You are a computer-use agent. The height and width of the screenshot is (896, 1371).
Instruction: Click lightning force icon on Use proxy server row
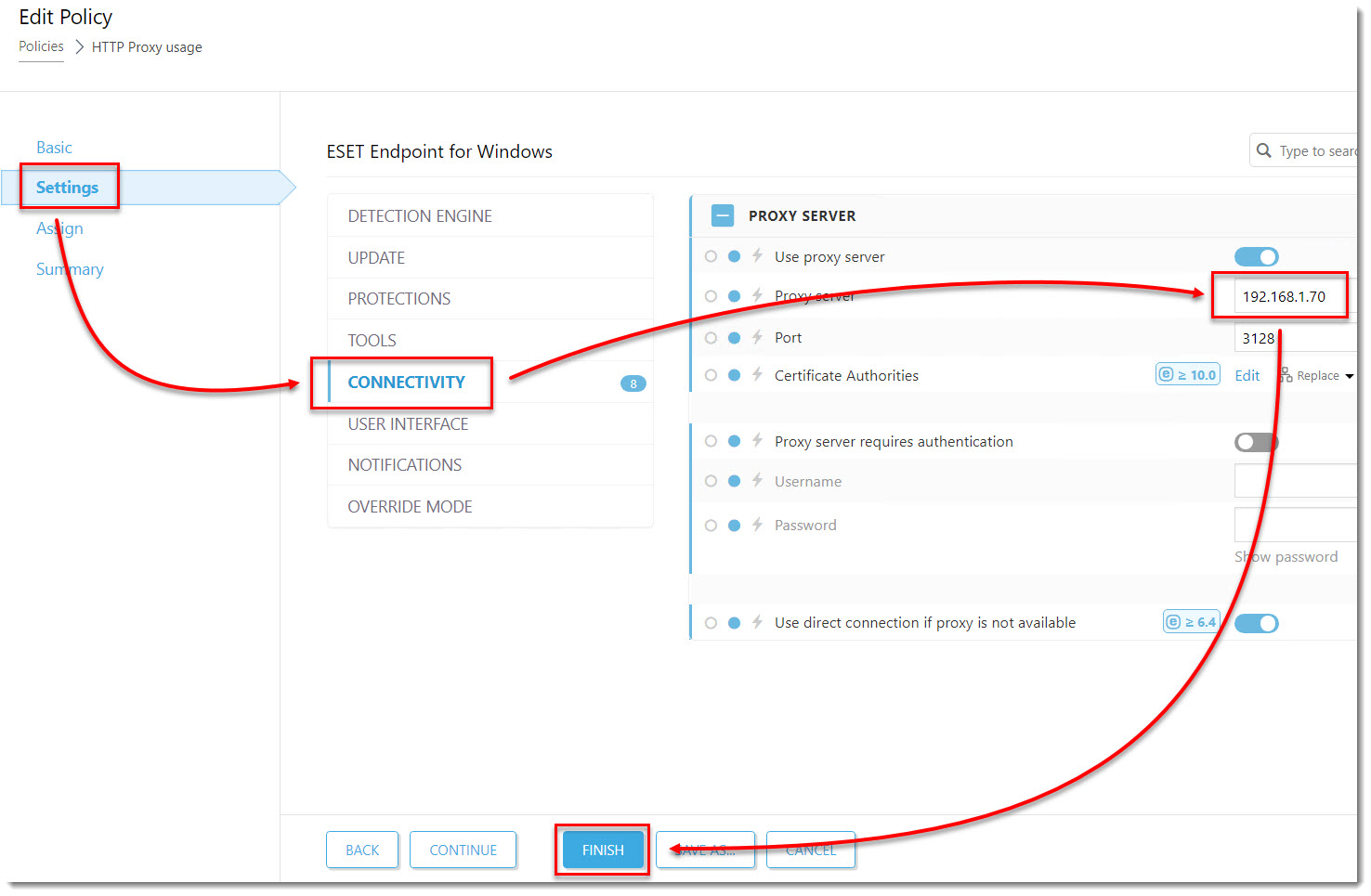click(757, 255)
